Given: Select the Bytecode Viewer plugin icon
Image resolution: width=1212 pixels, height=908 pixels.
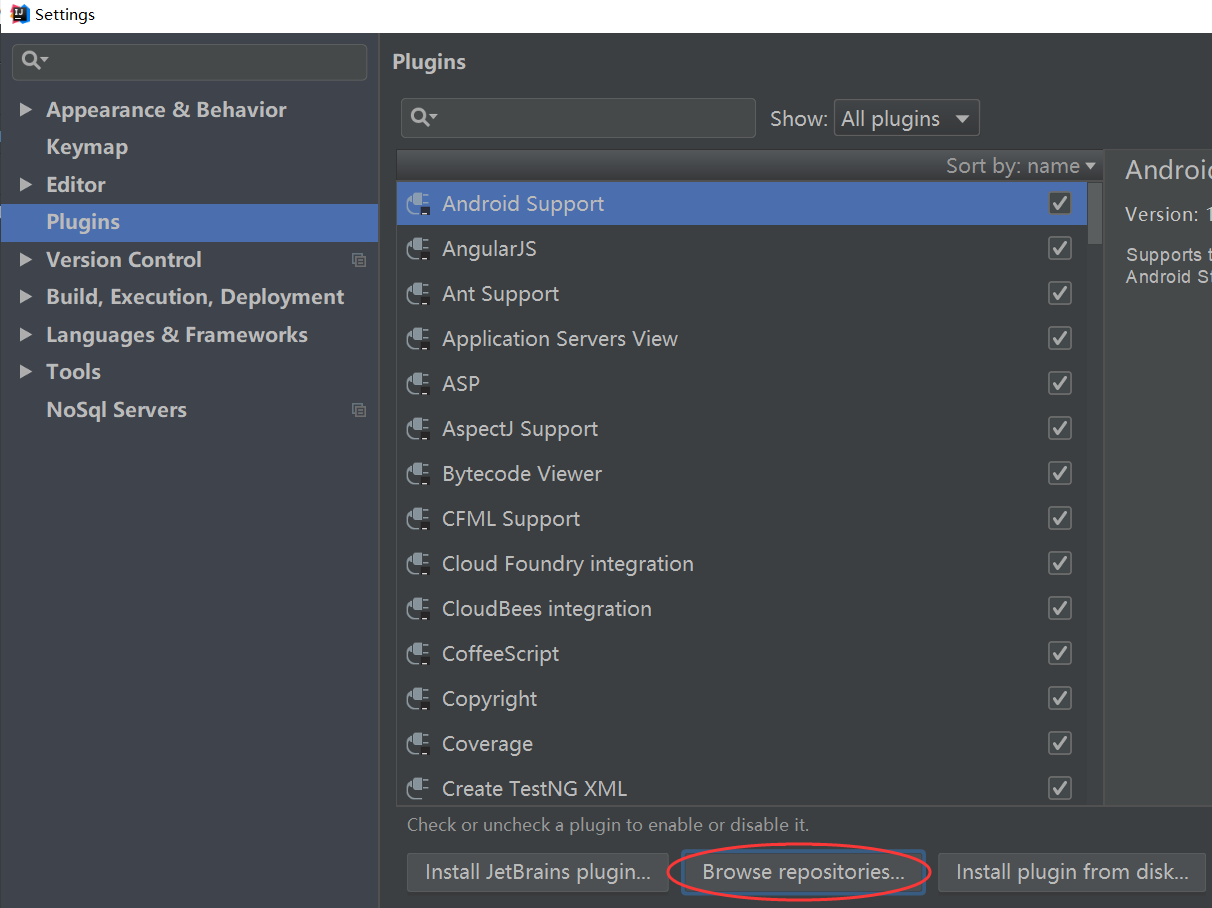Looking at the screenshot, I should point(418,474).
